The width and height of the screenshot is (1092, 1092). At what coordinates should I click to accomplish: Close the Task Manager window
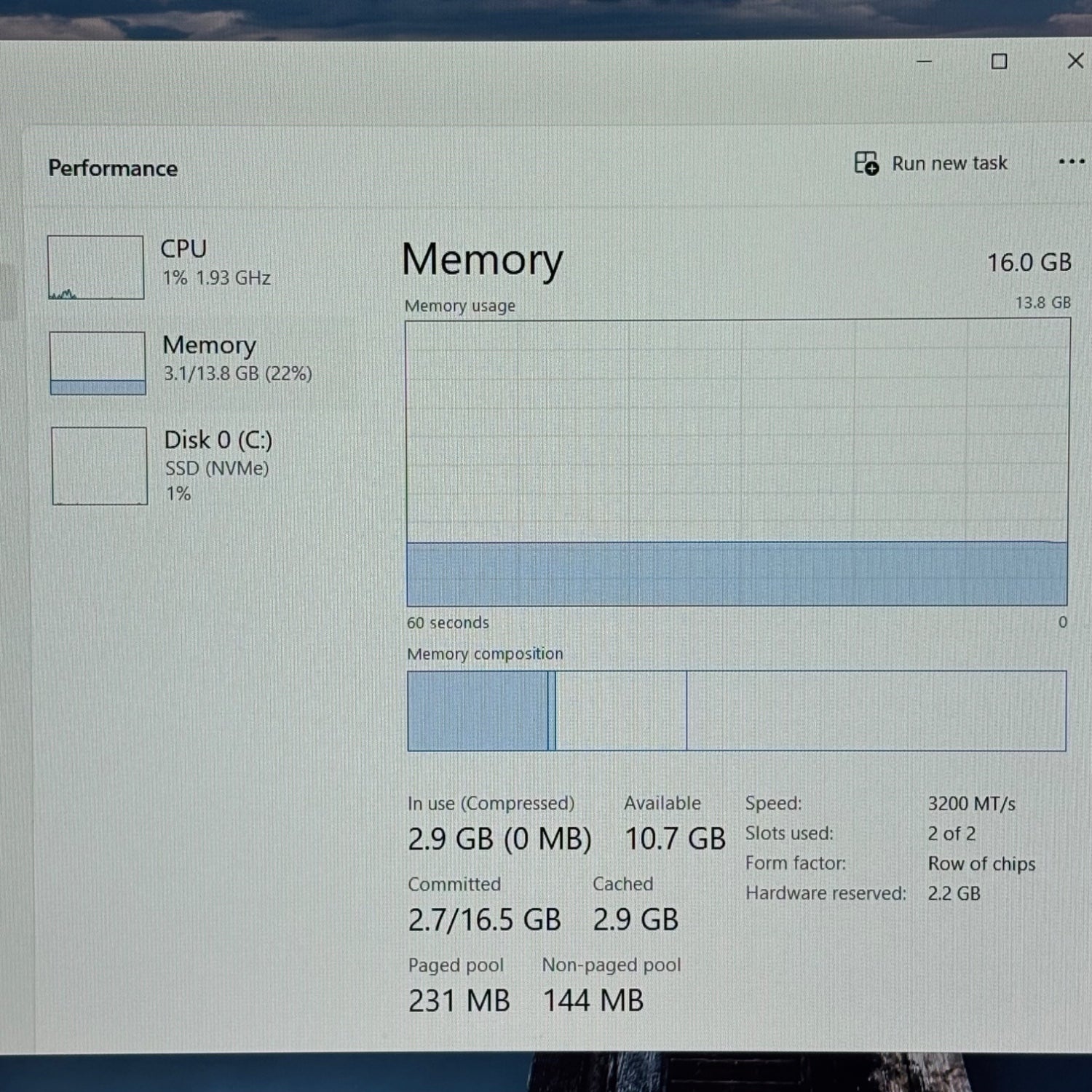pyautogui.click(x=1075, y=61)
